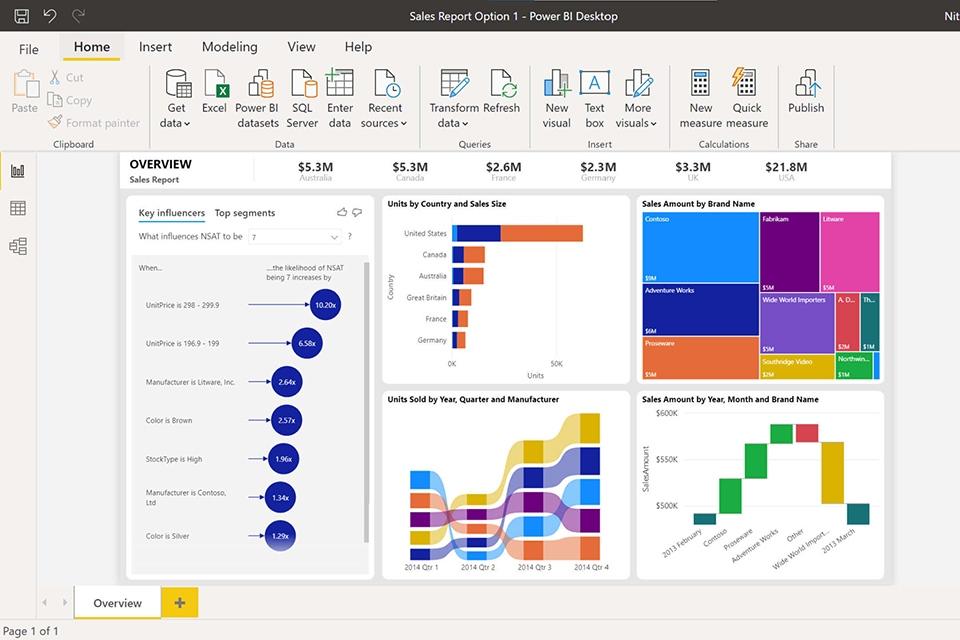This screenshot has height=640, width=960.
Task: Switch to the Insert ribbon tab
Action: click(x=155, y=47)
